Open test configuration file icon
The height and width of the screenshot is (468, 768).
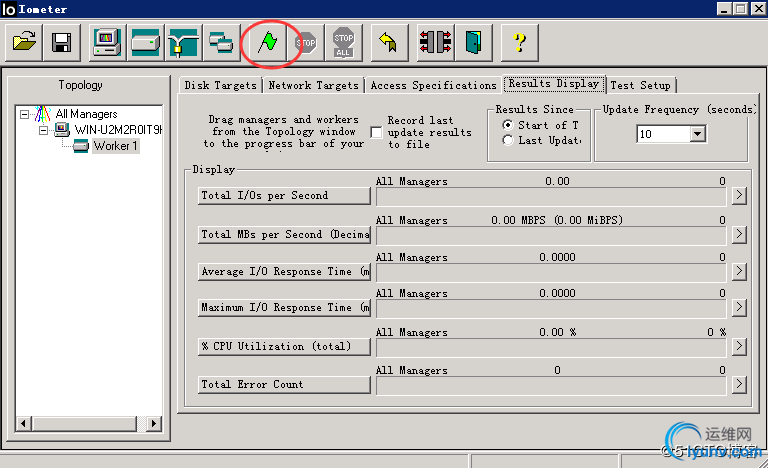(24, 43)
